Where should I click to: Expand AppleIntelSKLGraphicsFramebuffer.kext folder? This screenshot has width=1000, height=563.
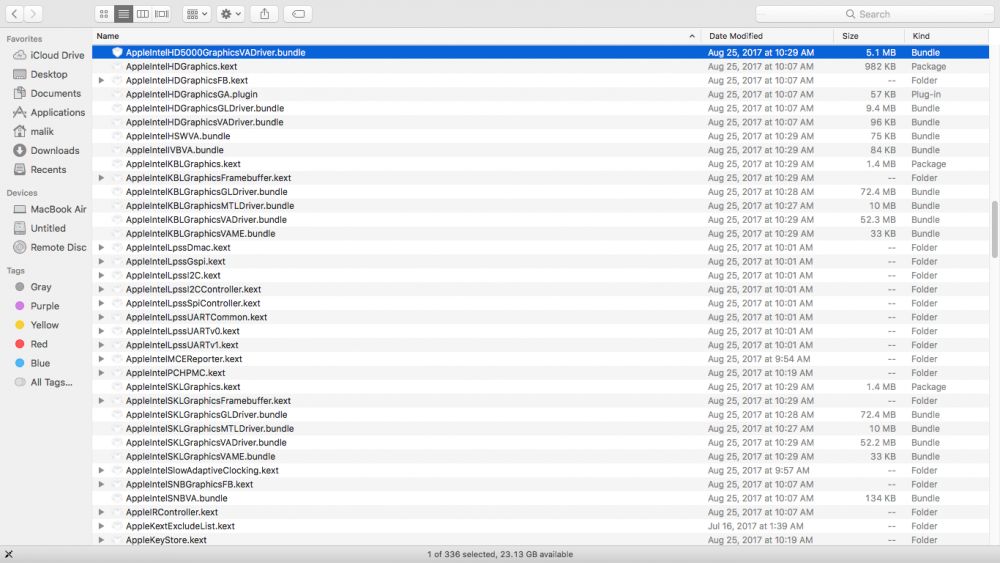[101, 401]
